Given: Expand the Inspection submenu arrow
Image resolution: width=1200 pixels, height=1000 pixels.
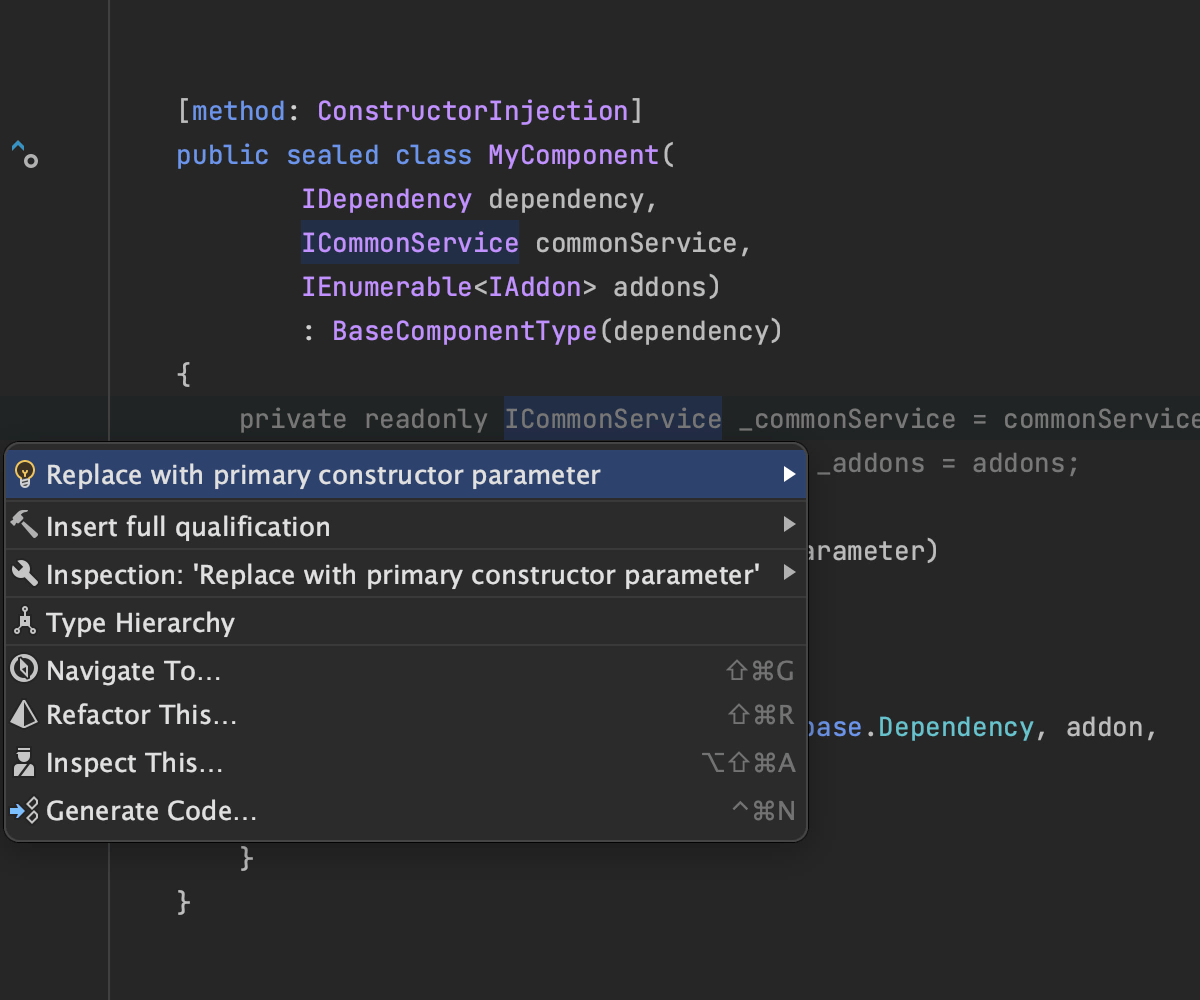Looking at the screenshot, I should pyautogui.click(x=789, y=573).
